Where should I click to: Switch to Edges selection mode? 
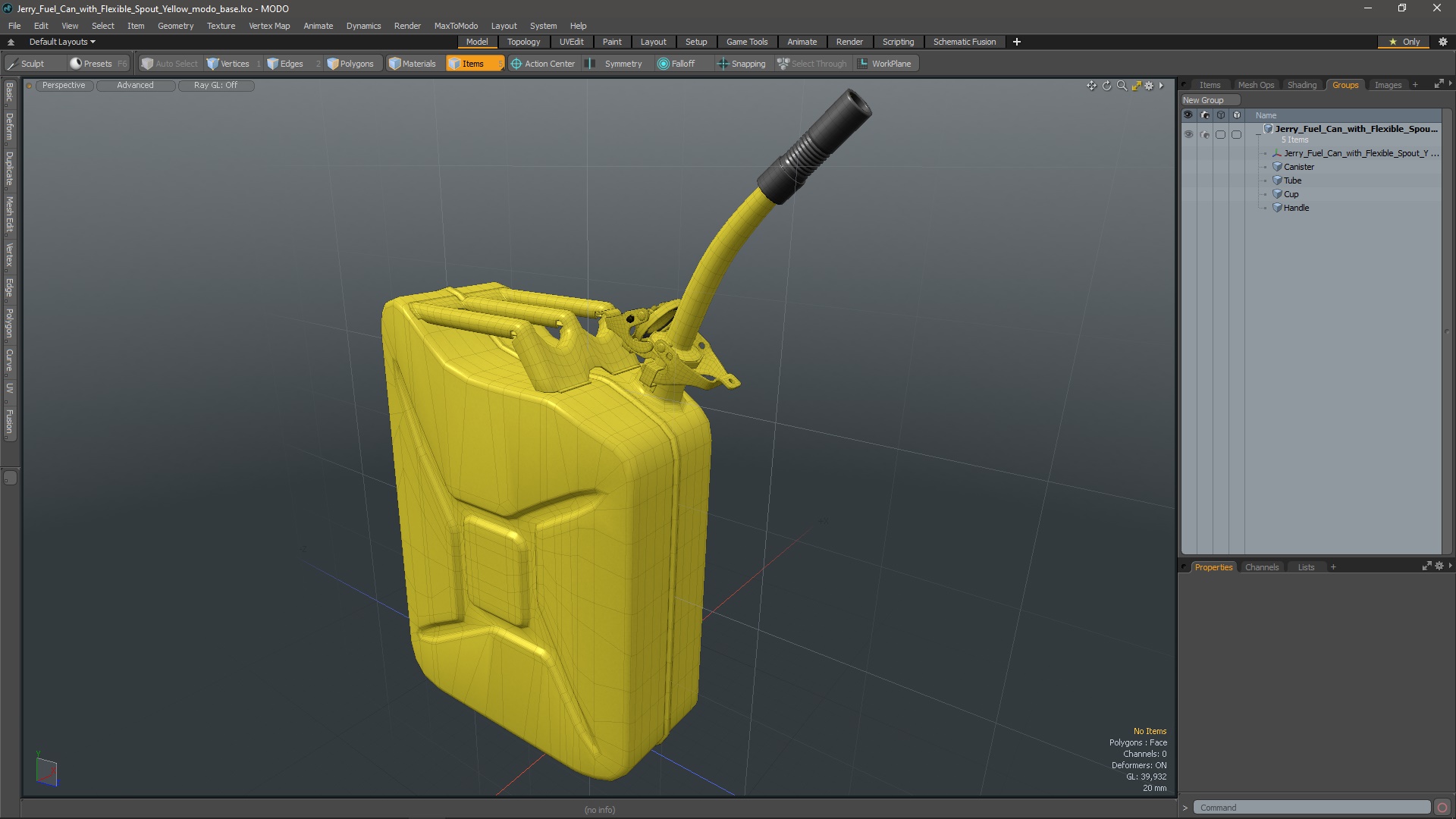(285, 64)
